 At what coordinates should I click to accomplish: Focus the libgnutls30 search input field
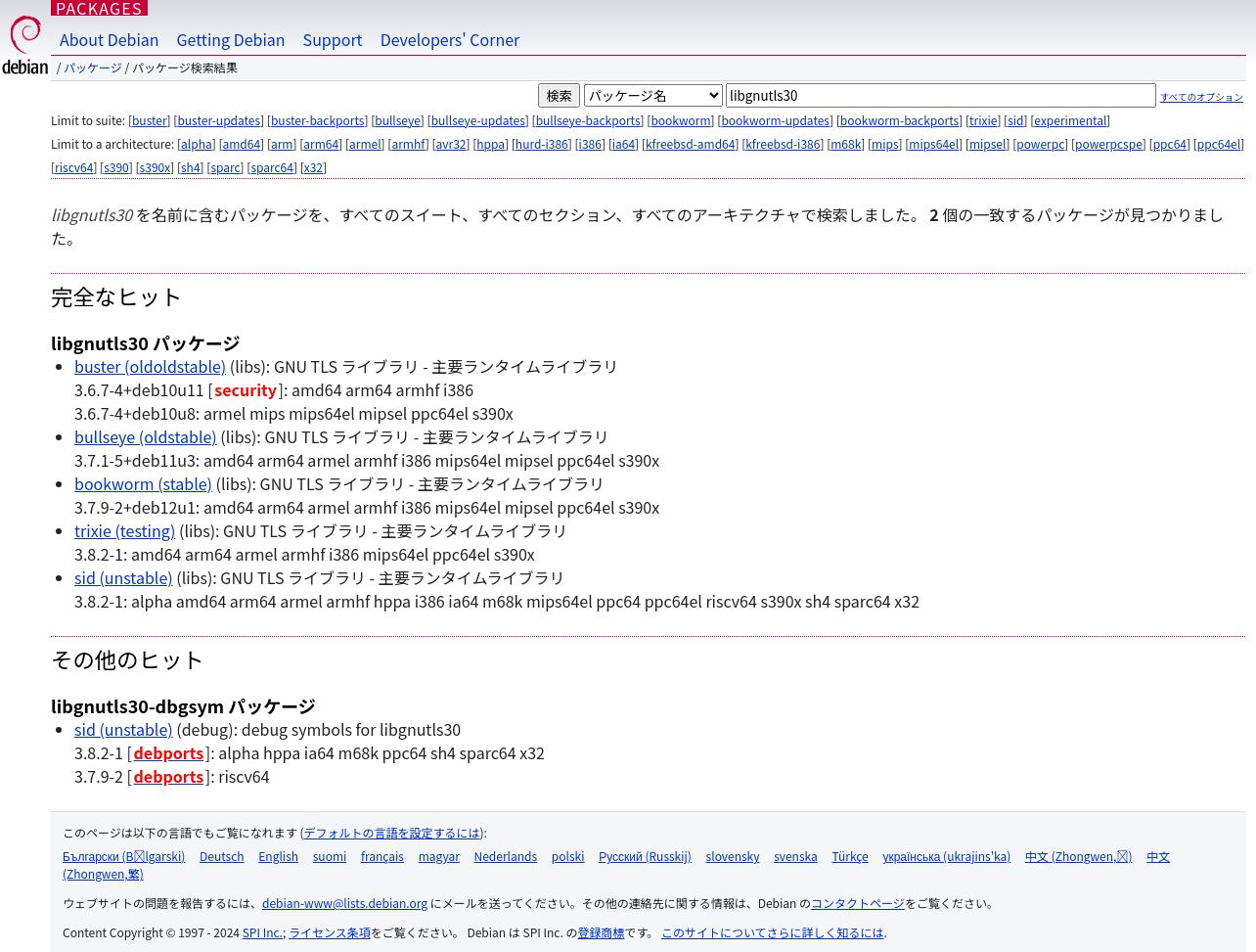click(940, 95)
